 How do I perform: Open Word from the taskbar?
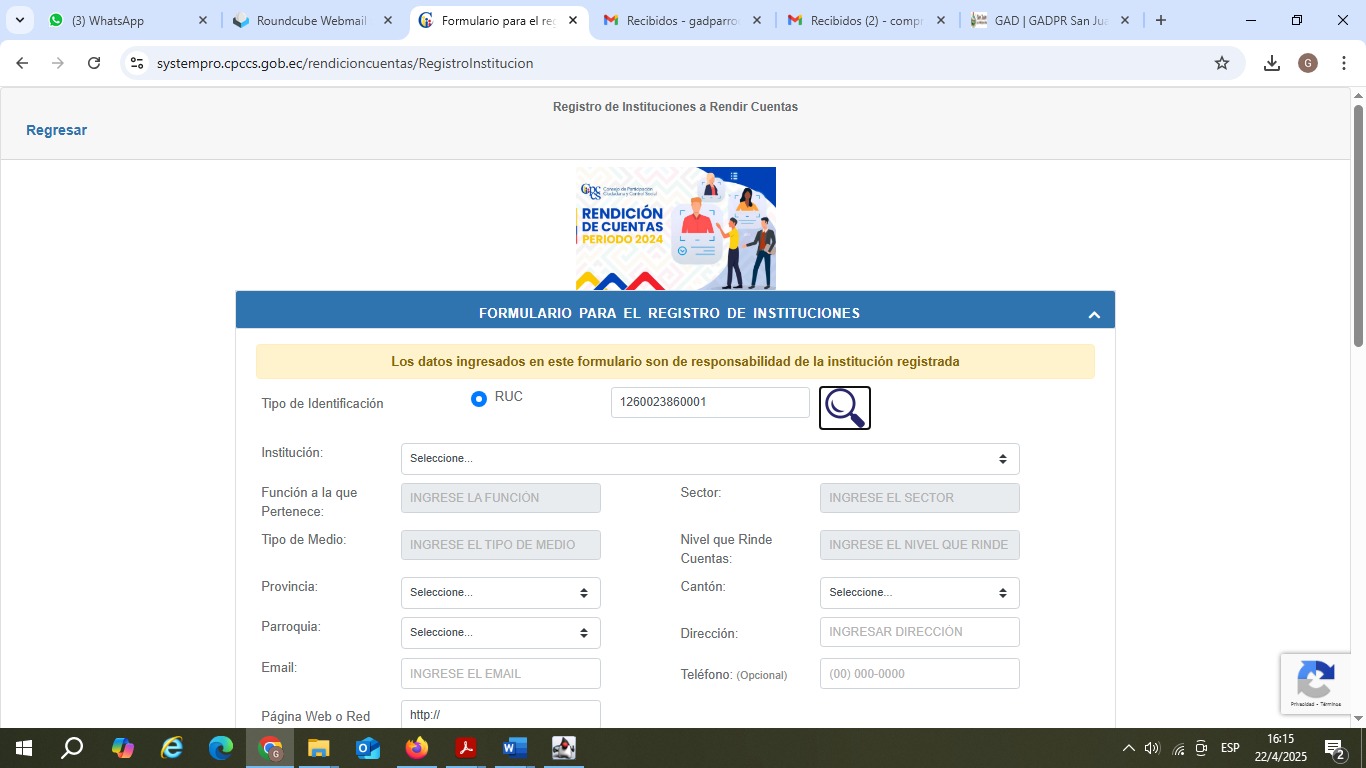(515, 748)
